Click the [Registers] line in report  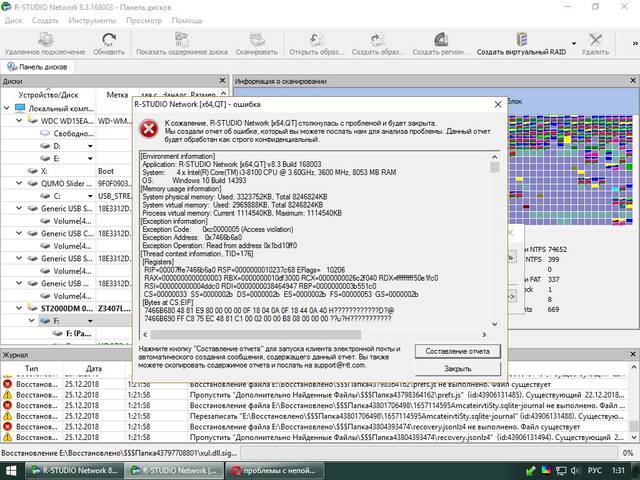158,262
